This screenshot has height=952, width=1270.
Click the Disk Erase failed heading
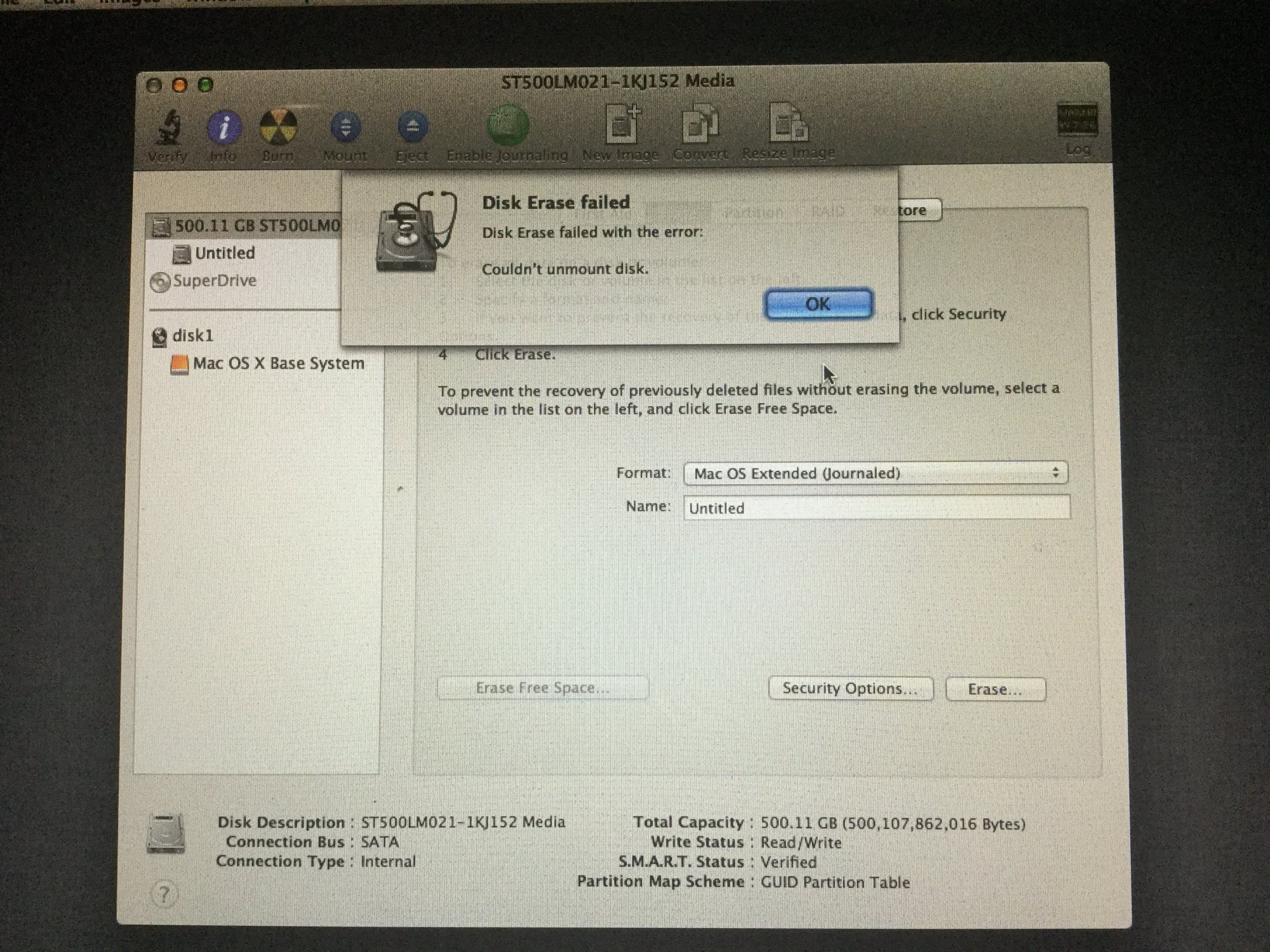[x=556, y=202]
